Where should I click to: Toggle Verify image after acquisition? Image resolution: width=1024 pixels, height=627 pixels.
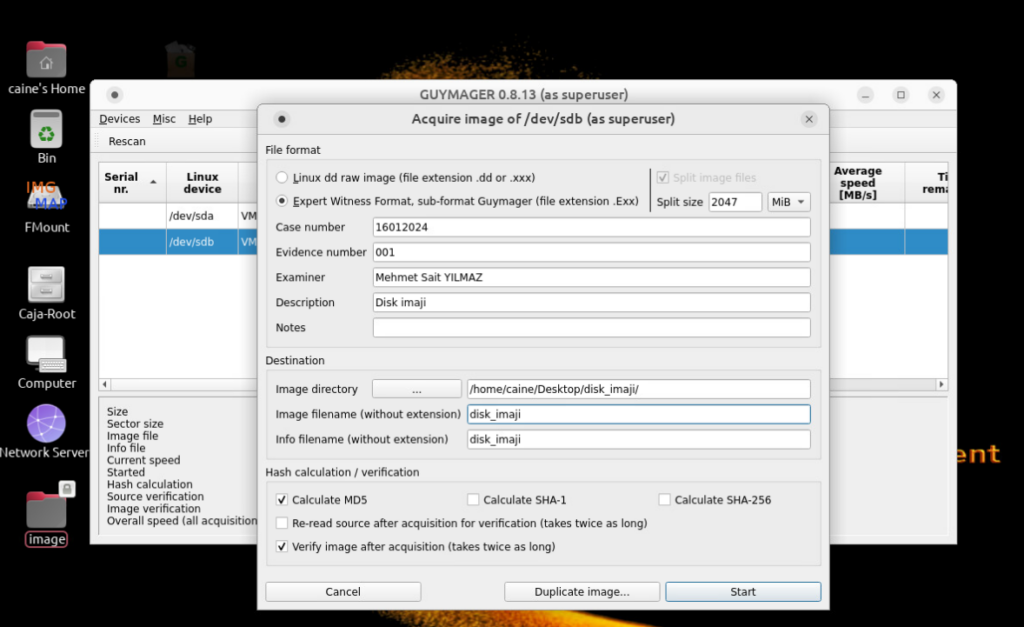(281, 547)
